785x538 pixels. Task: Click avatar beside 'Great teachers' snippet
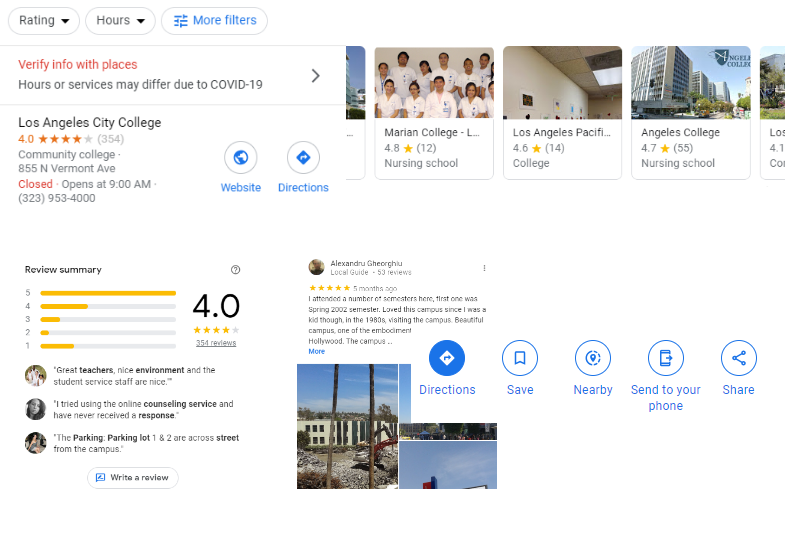[x=36, y=375]
